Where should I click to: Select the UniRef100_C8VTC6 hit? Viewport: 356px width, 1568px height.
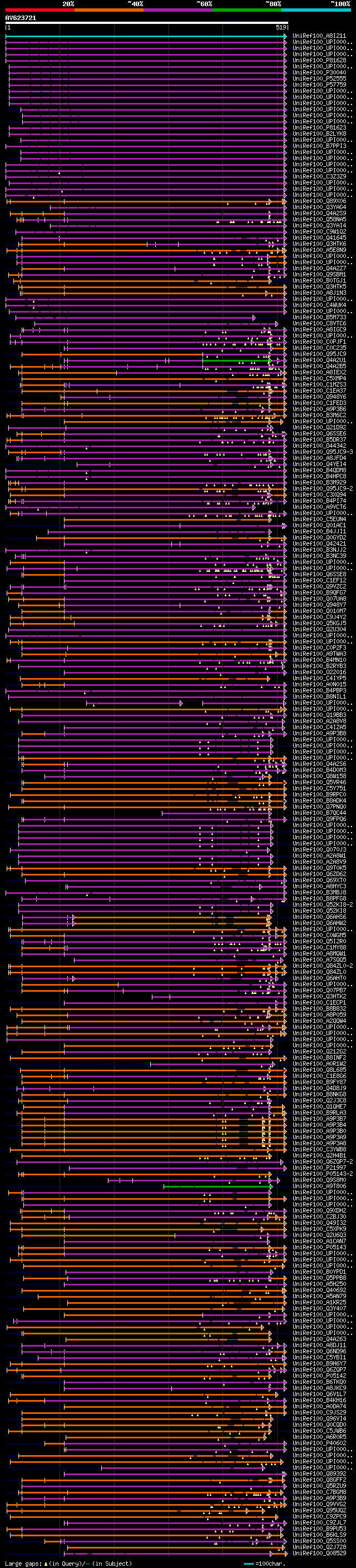(x=319, y=323)
